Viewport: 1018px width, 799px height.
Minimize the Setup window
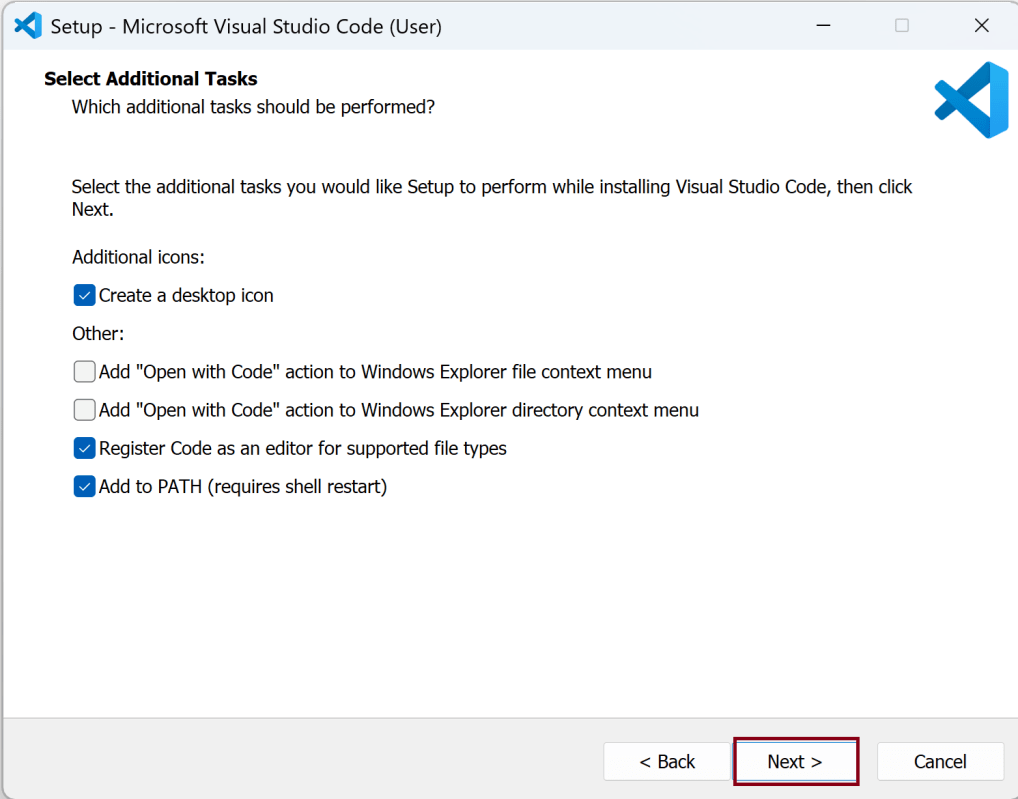click(x=823, y=26)
